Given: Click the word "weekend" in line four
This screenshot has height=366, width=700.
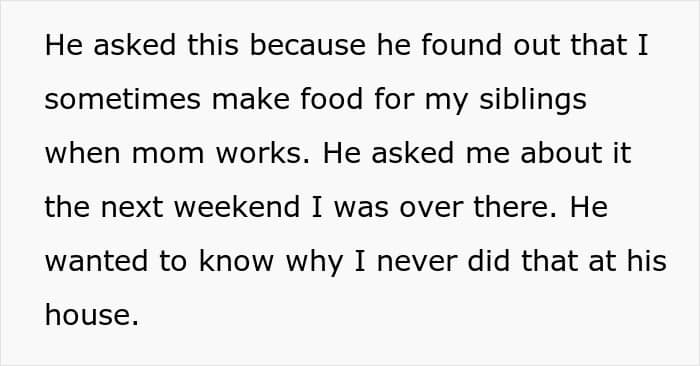Looking at the screenshot, I should pos(237,207).
